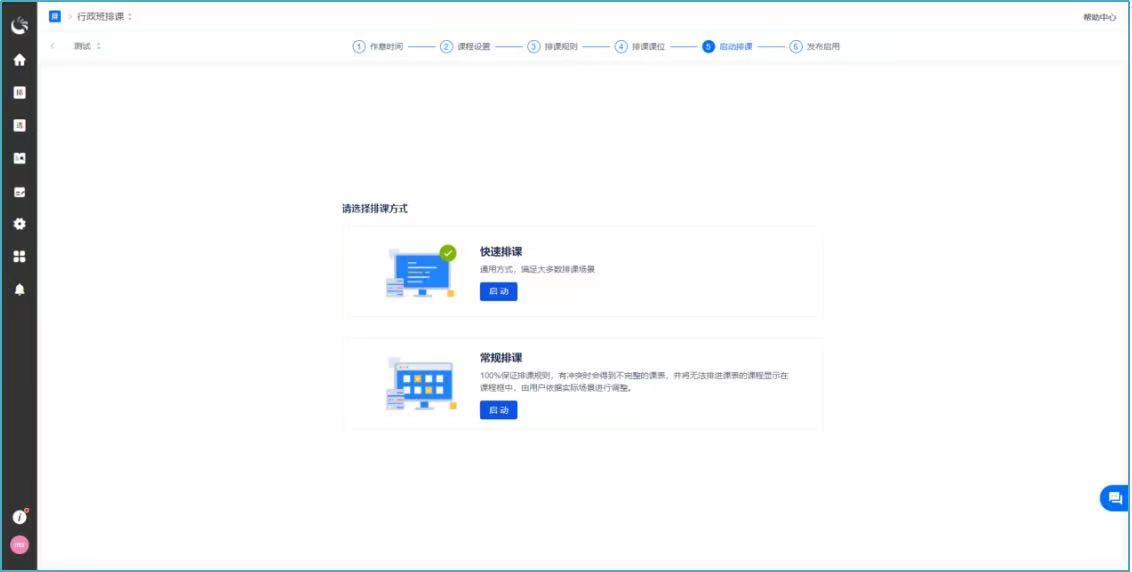Expand the 行政班排课 dropdown in the breadcrumb

pos(105,17)
